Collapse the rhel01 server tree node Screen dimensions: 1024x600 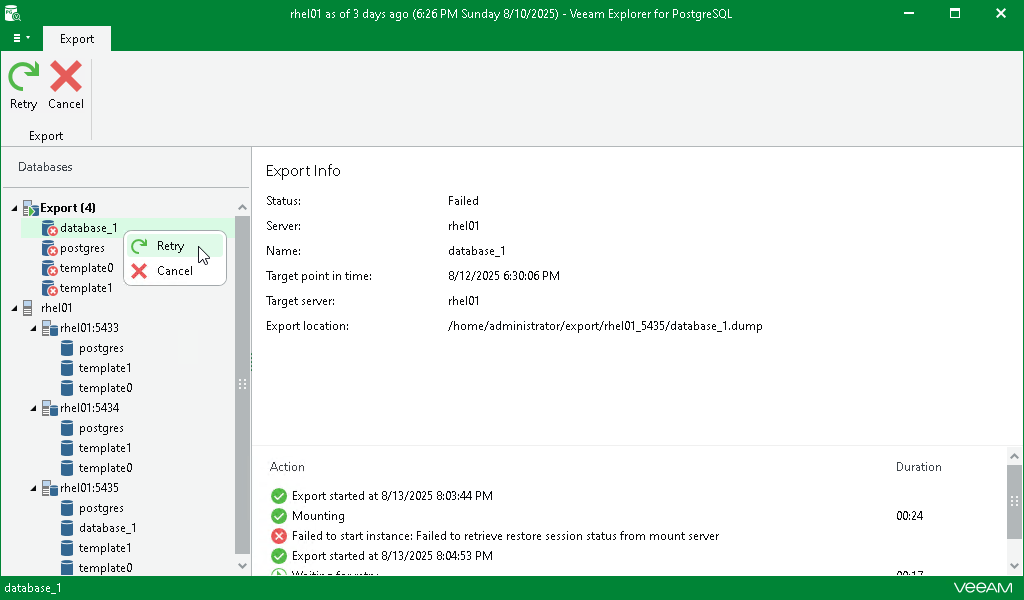pos(14,308)
